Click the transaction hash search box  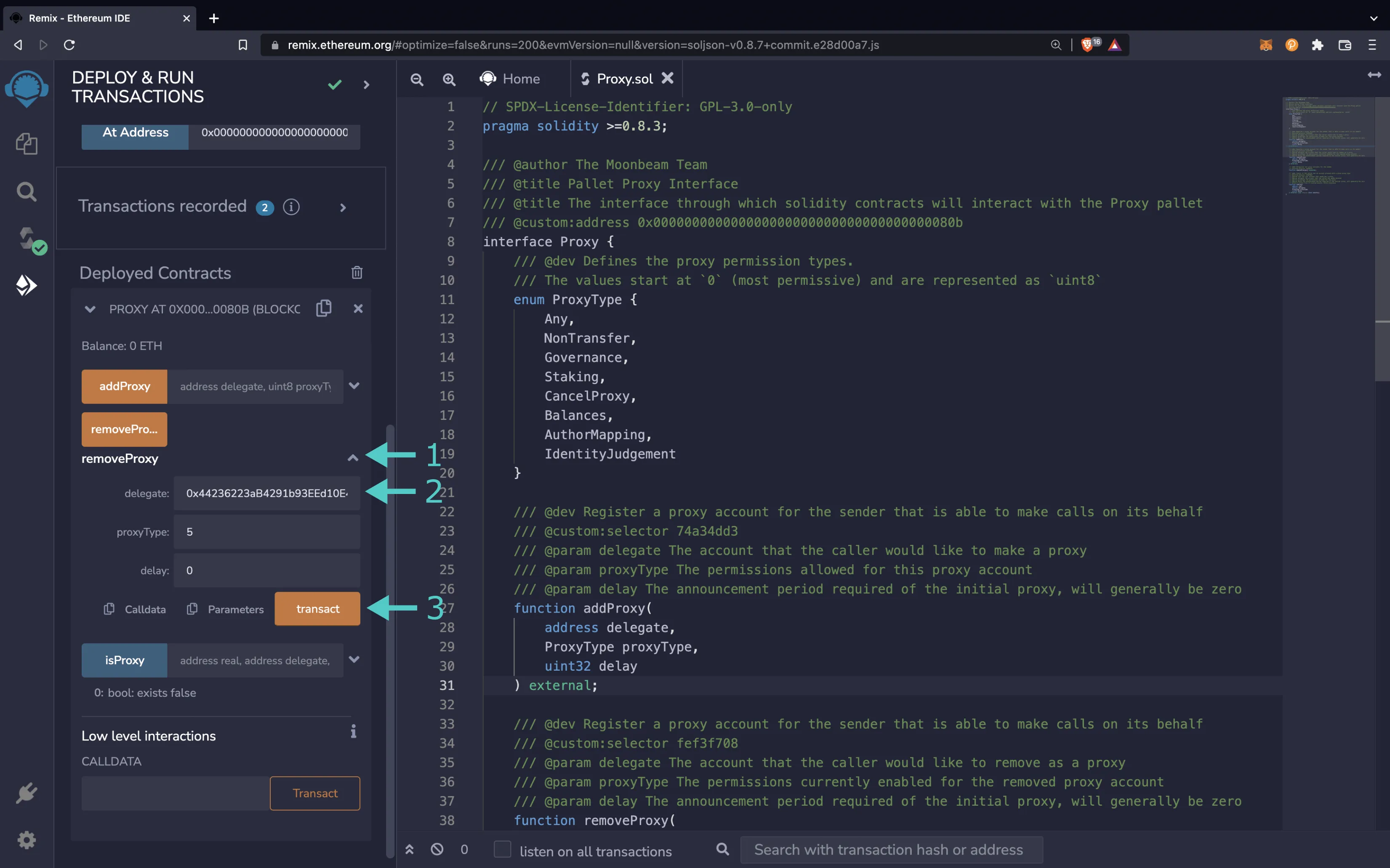pos(892,849)
